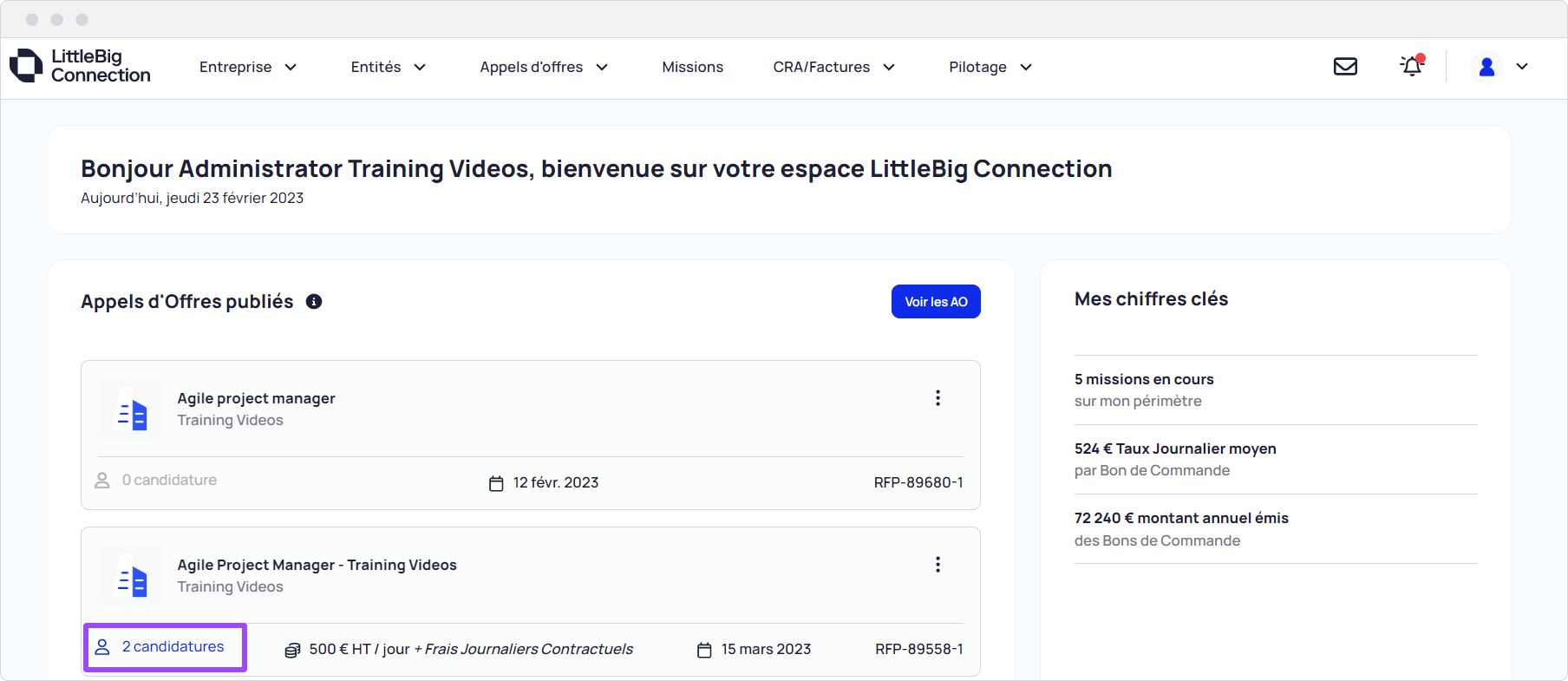Click 524 € Taux Journalier moyen figure
This screenshot has width=1568, height=681.
pos(1175,449)
